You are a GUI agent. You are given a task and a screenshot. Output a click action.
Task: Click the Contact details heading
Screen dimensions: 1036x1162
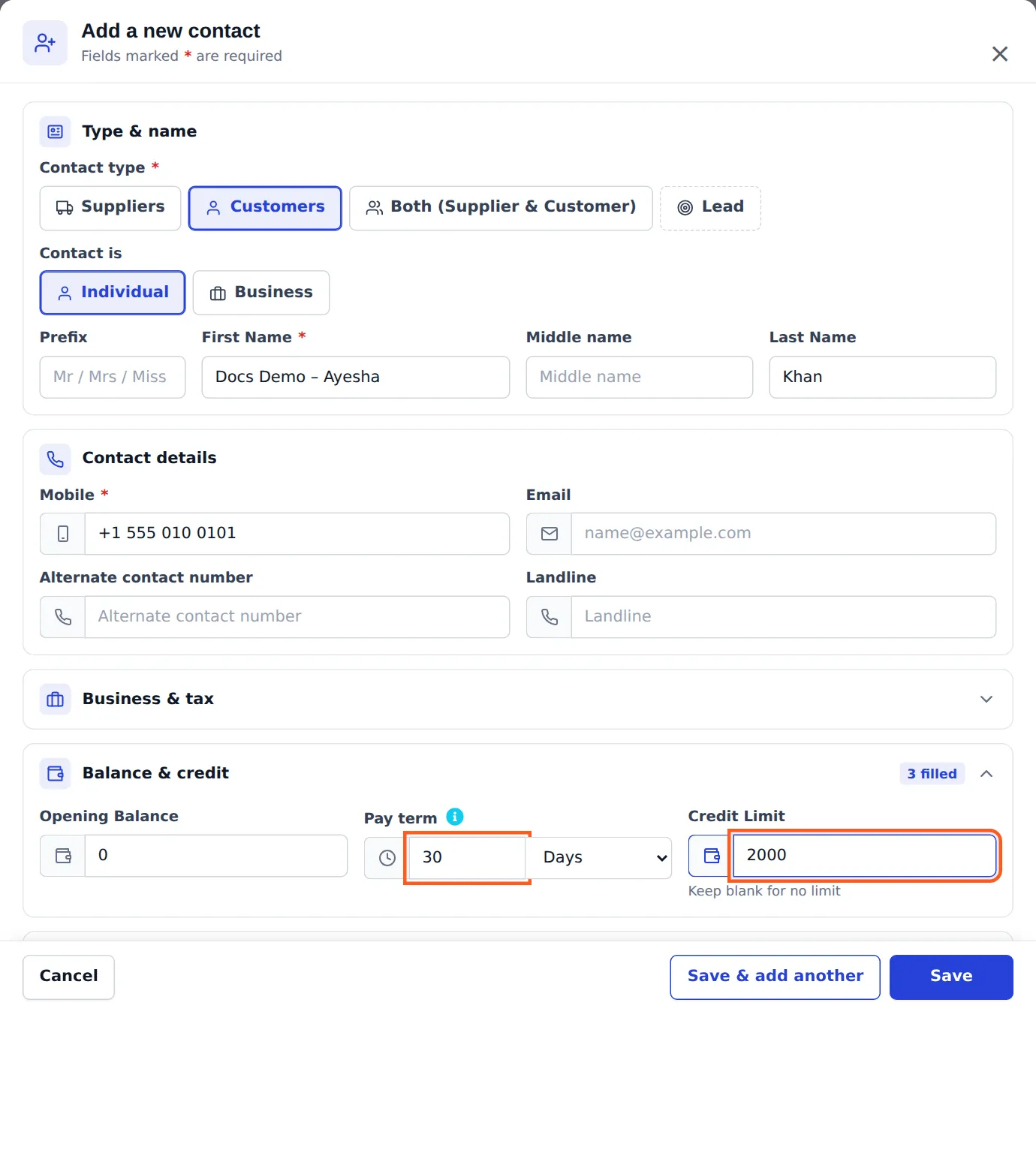[149, 458]
